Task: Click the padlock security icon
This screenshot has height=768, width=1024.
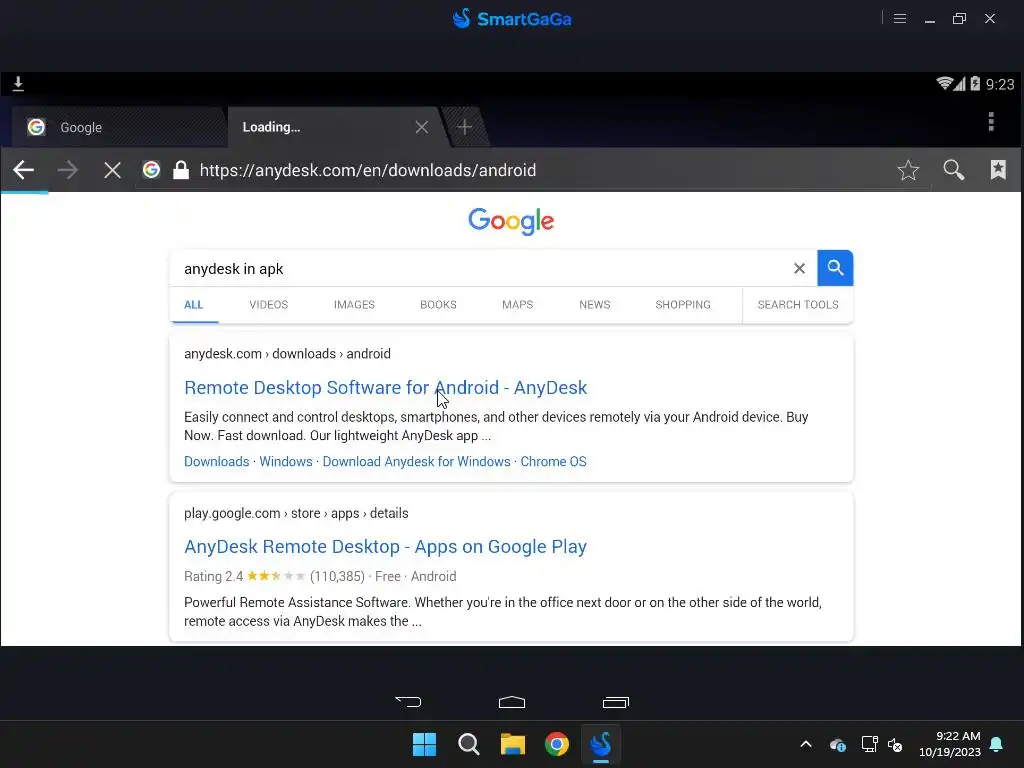Action: tap(181, 170)
